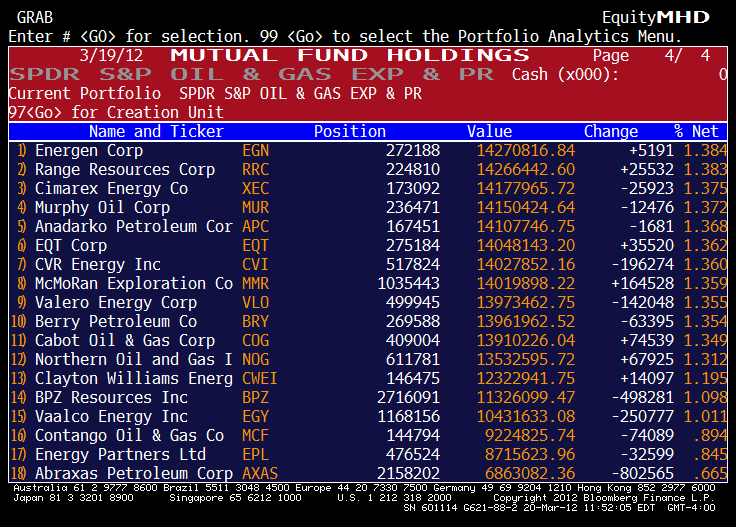Select row 5 Anadarko Petroleum Cor
The width and height of the screenshot is (736, 527).
(x=368, y=227)
